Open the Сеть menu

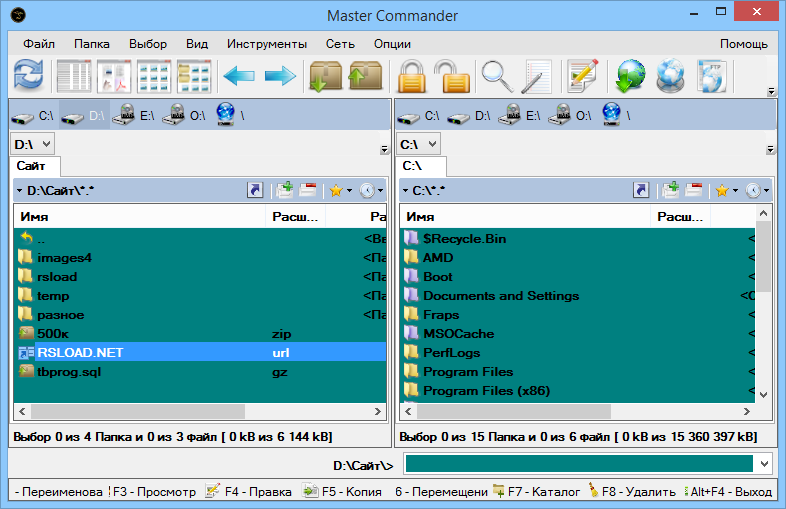340,44
